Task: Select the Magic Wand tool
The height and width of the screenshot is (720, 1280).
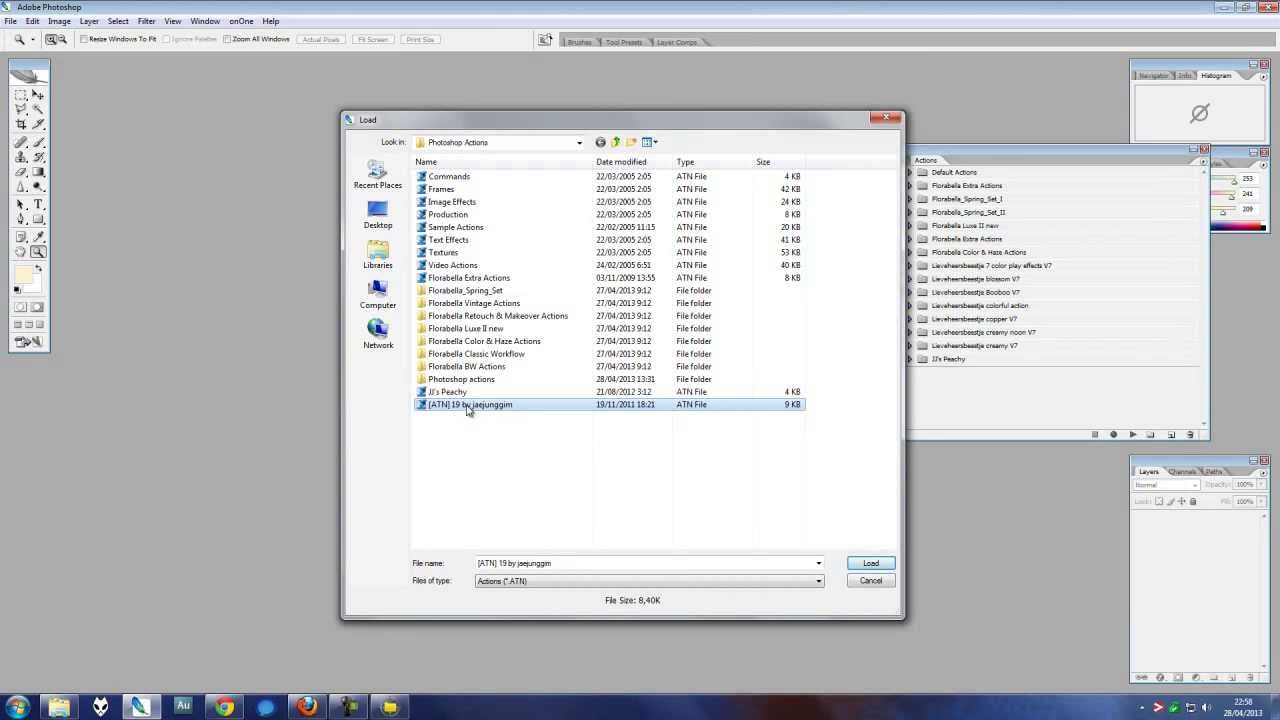Action: 38,109
